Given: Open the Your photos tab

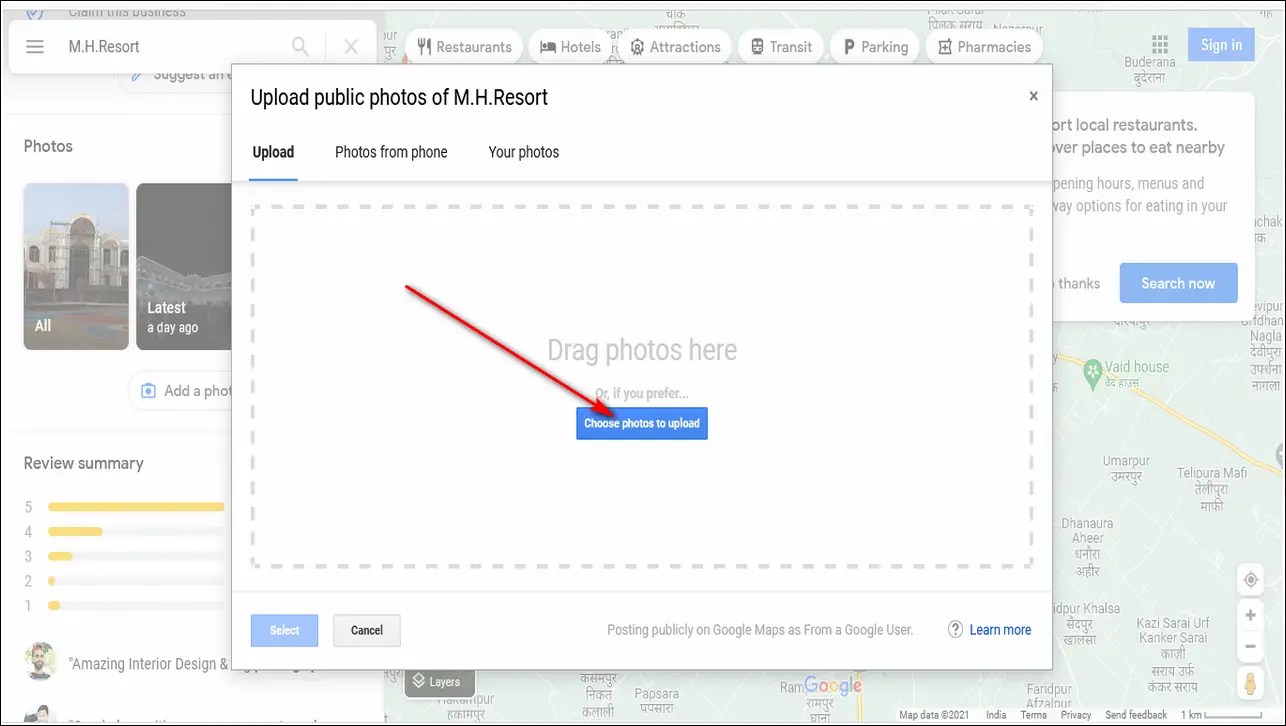Looking at the screenshot, I should tap(523, 153).
